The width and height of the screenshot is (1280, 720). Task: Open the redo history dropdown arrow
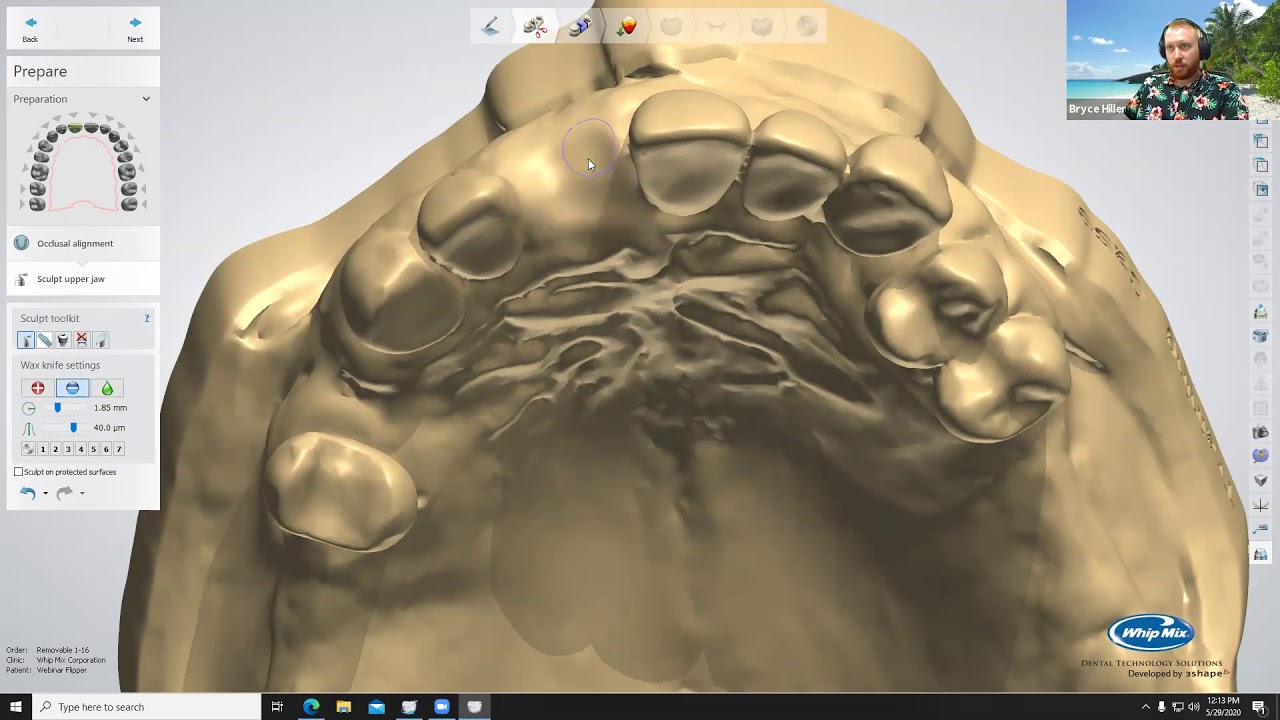coord(82,493)
